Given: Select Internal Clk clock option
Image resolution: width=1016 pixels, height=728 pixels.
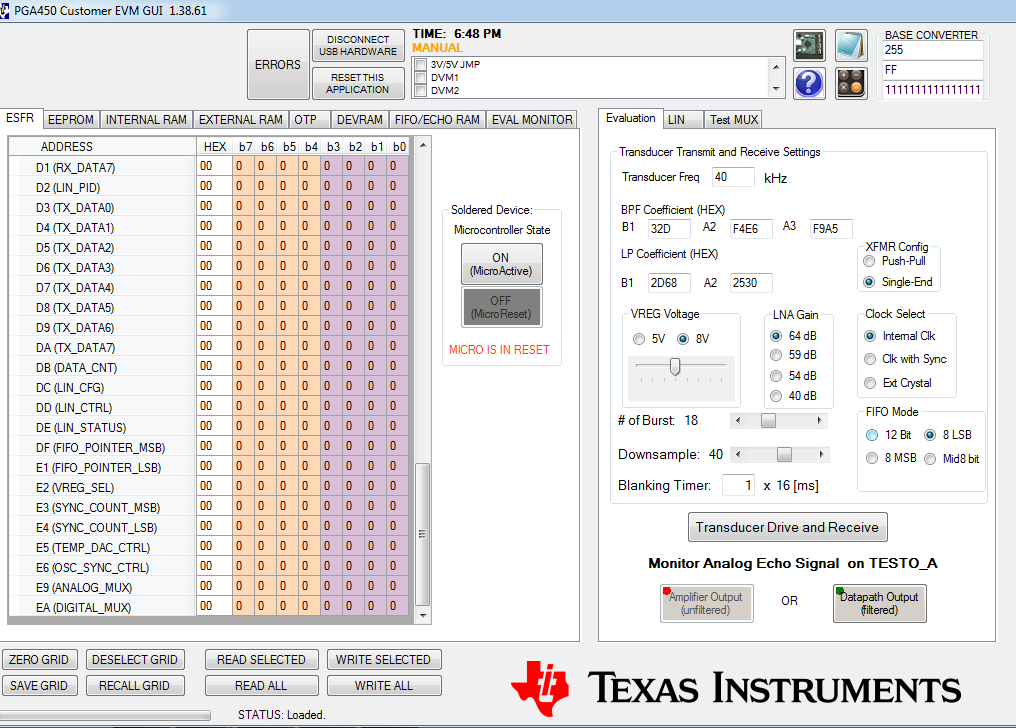Looking at the screenshot, I should [870, 336].
